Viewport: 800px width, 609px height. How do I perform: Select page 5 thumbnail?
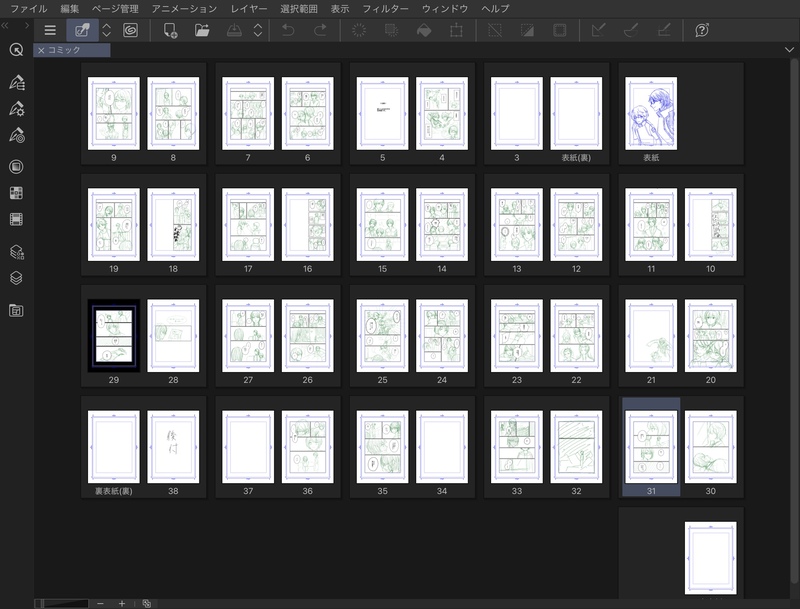coord(382,113)
